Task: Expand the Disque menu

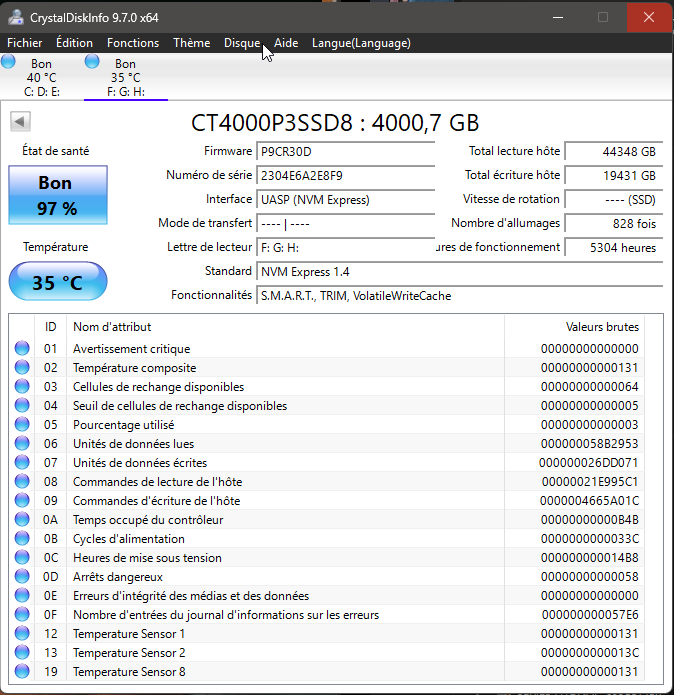Action: click(x=242, y=43)
